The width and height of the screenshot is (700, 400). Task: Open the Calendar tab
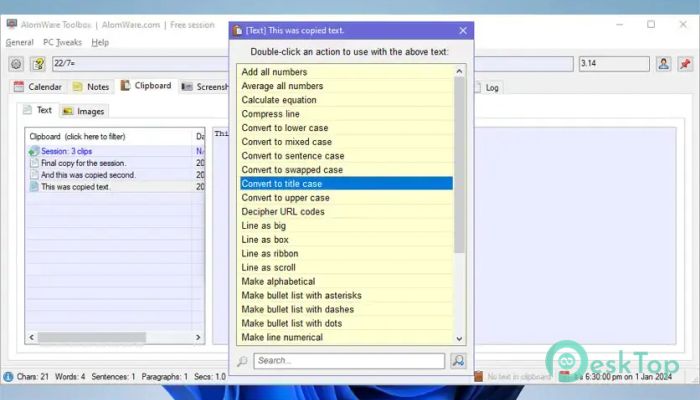[x=38, y=87]
